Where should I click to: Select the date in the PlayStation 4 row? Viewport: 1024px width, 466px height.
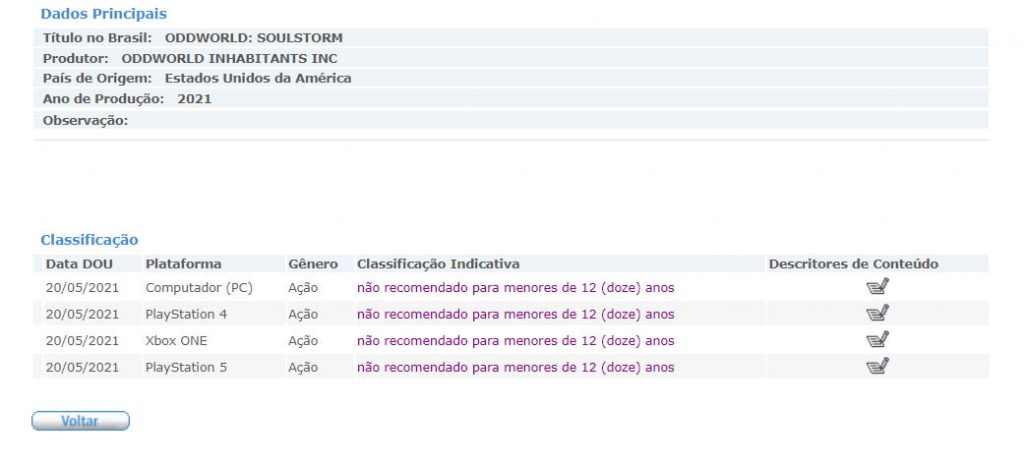82,314
